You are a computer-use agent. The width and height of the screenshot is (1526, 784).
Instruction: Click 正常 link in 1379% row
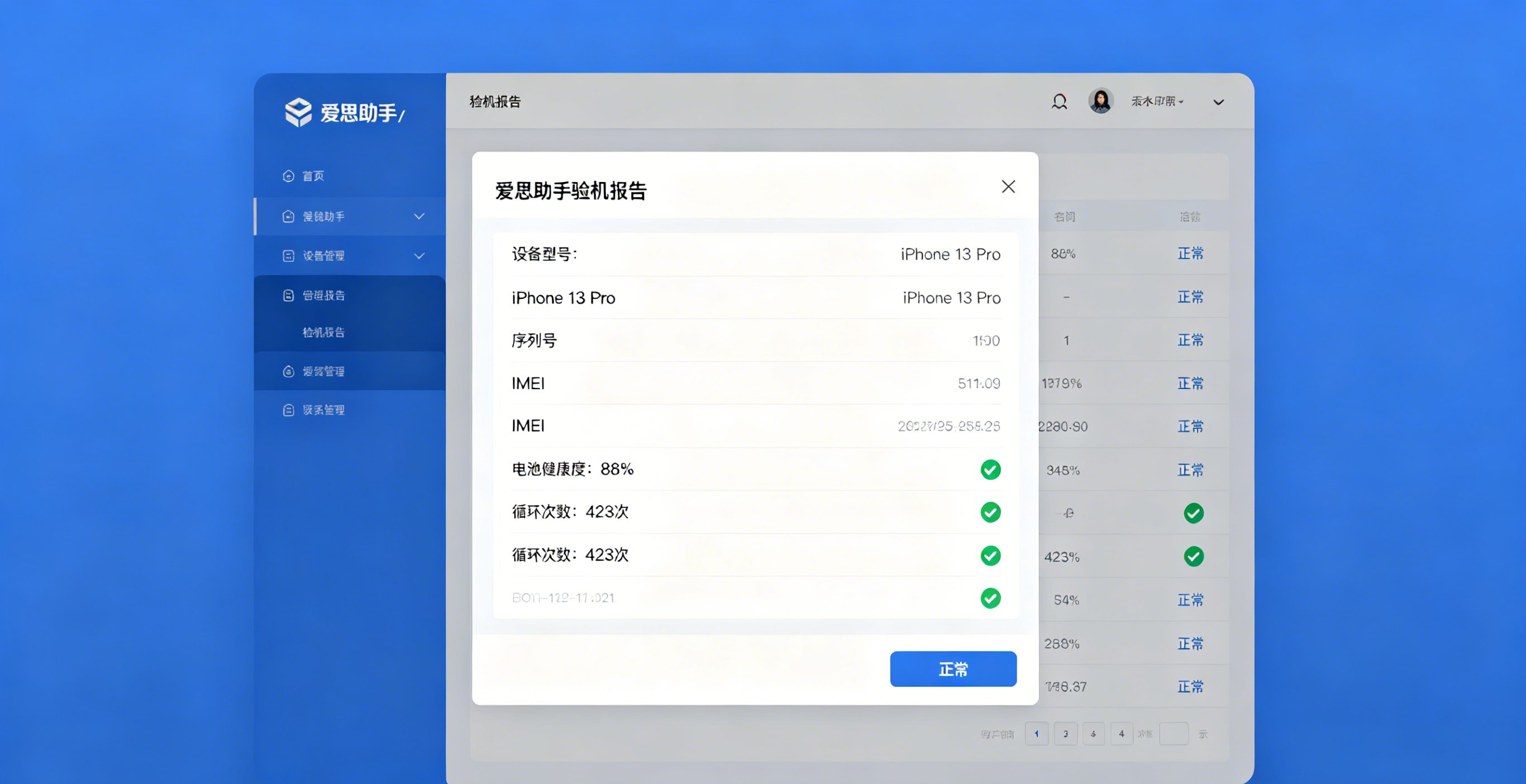click(1190, 383)
